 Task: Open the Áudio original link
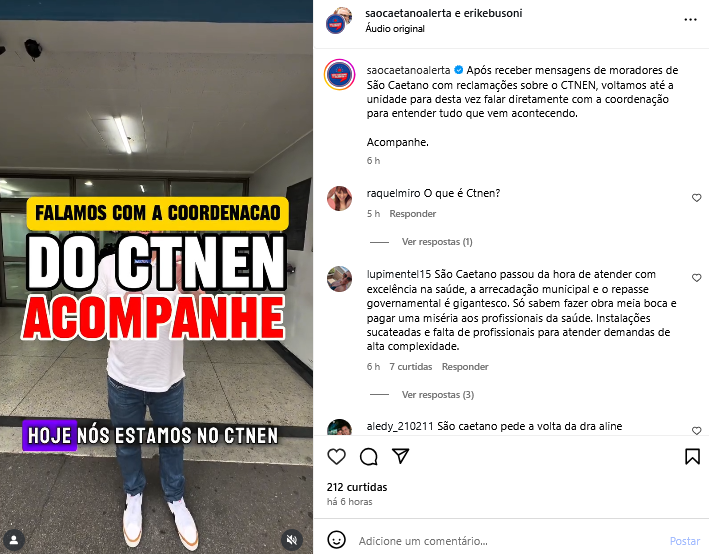(395, 28)
